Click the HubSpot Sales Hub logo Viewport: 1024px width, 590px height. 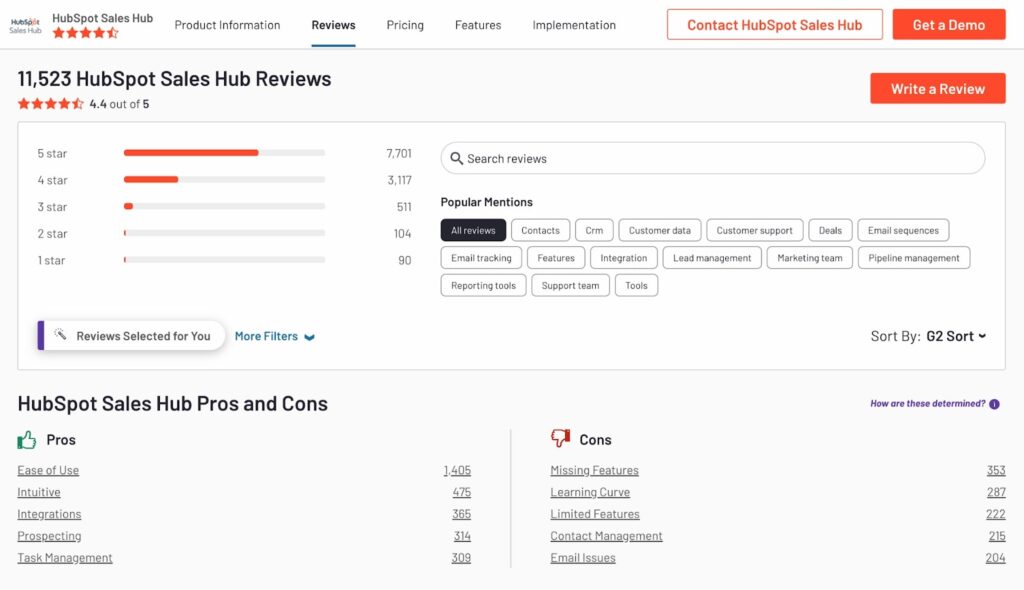(25, 25)
